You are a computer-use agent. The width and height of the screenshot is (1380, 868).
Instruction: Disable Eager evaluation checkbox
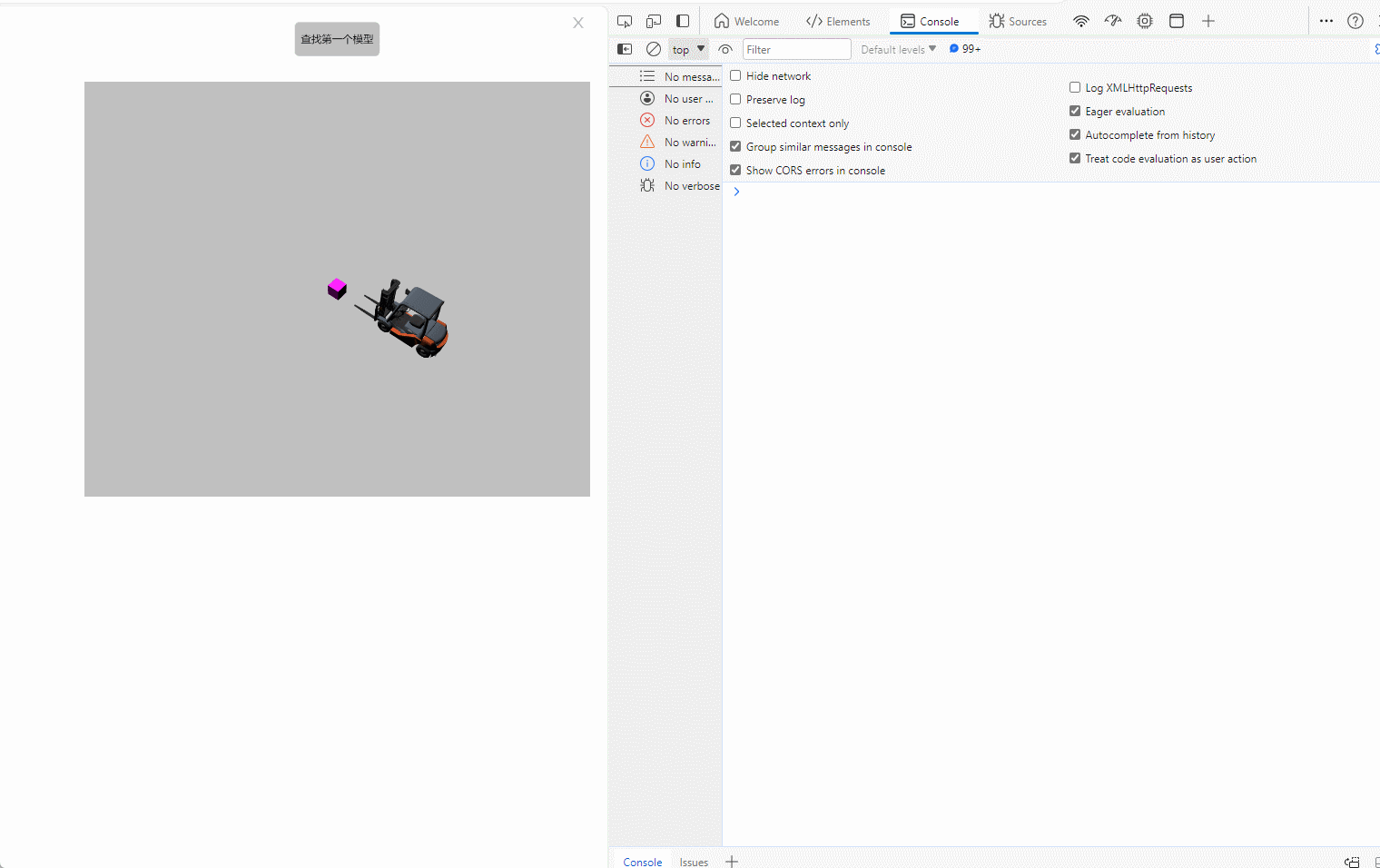point(1075,111)
